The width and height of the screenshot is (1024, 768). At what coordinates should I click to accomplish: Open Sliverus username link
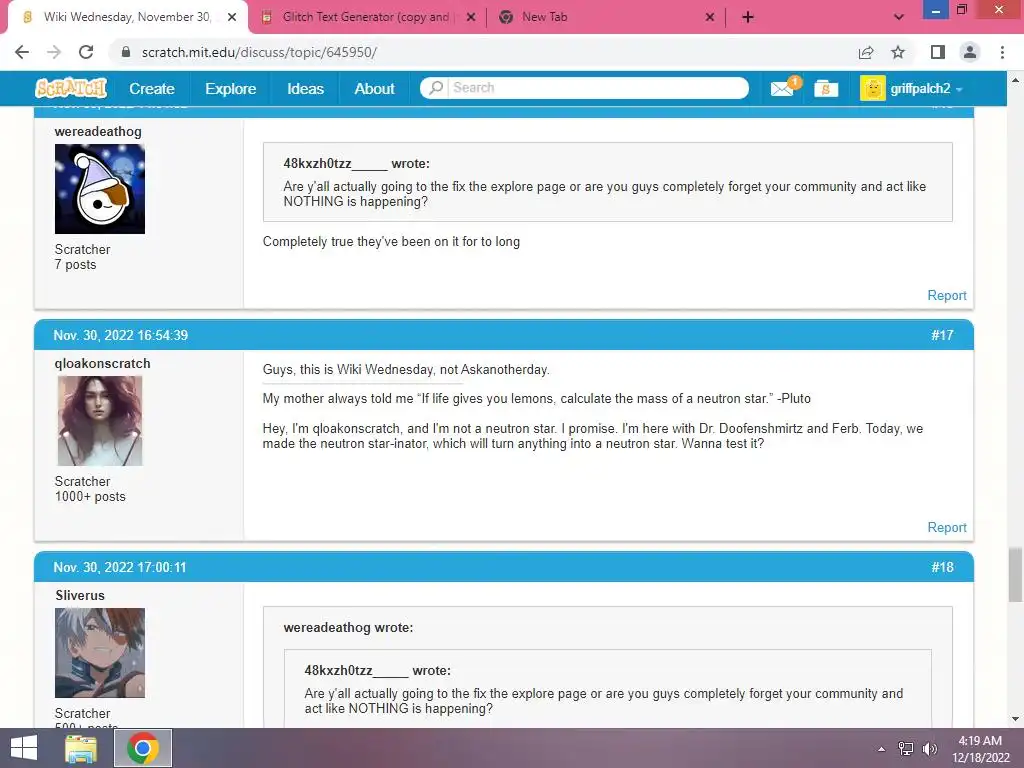80,596
